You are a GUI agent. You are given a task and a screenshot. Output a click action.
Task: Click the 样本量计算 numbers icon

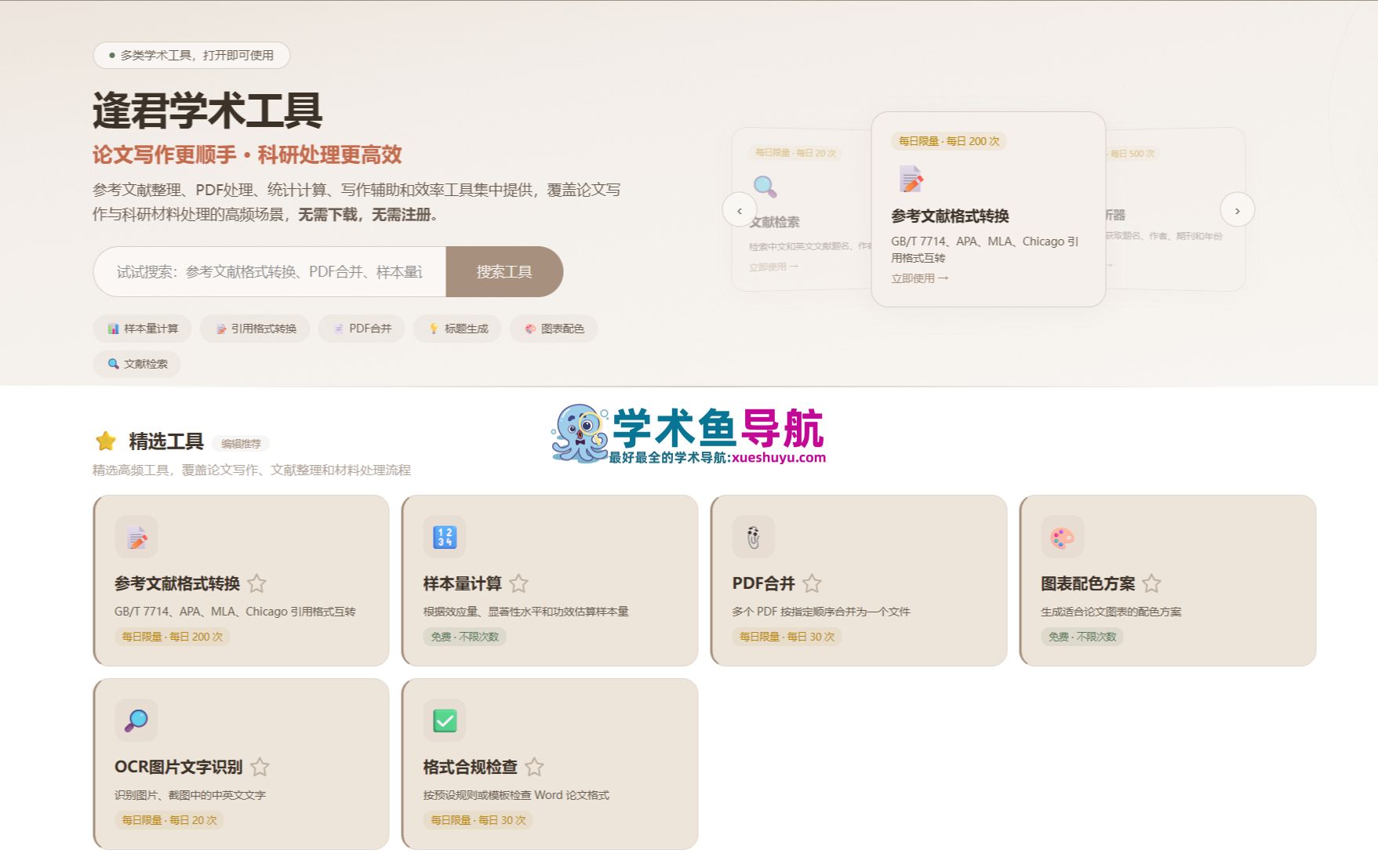pos(445,537)
